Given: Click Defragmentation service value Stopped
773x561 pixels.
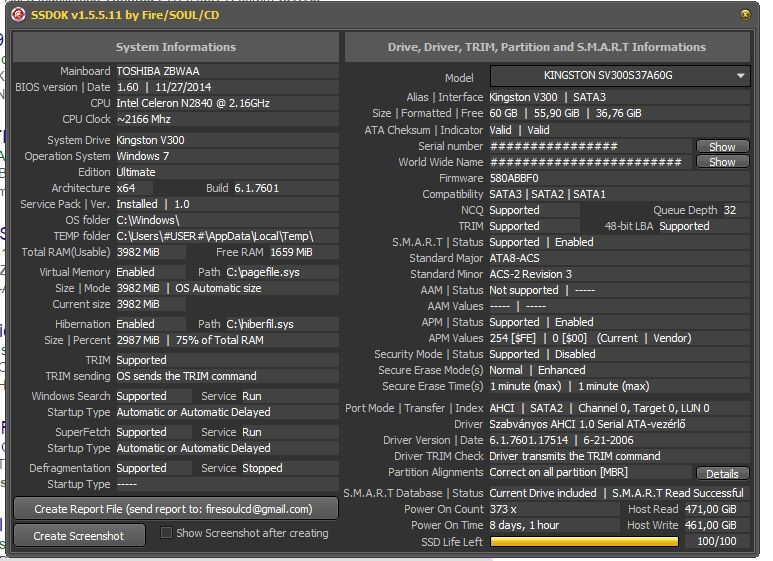Looking at the screenshot, I should [262, 468].
